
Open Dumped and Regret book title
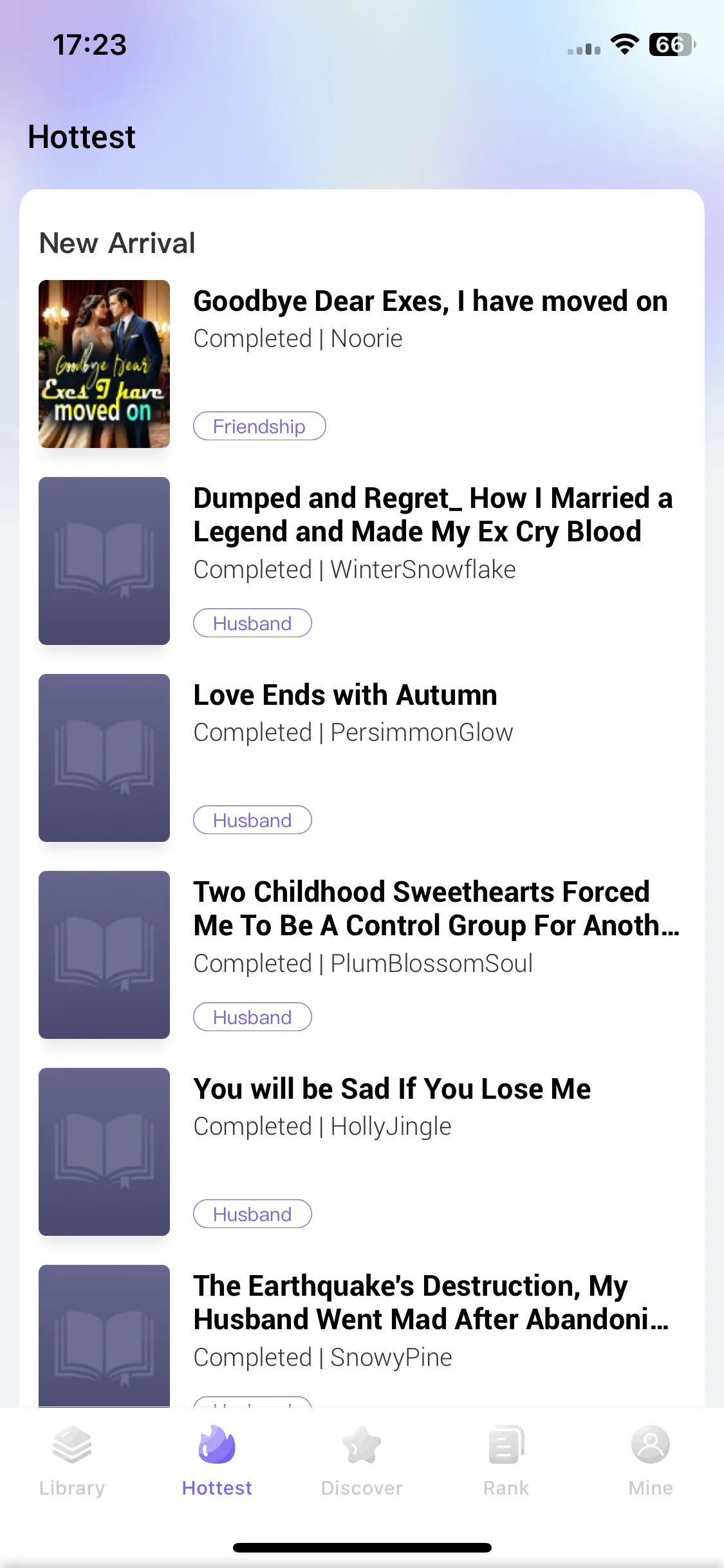433,515
